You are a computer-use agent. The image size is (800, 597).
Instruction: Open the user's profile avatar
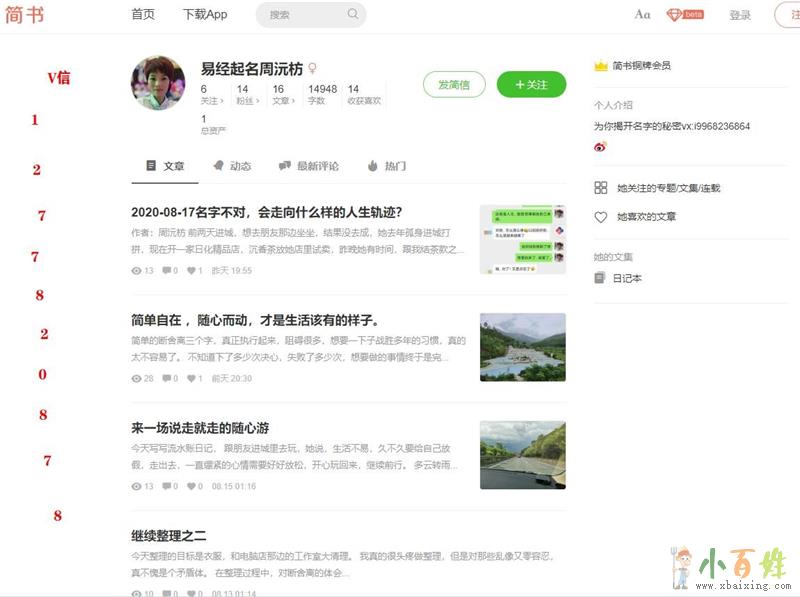[158, 83]
